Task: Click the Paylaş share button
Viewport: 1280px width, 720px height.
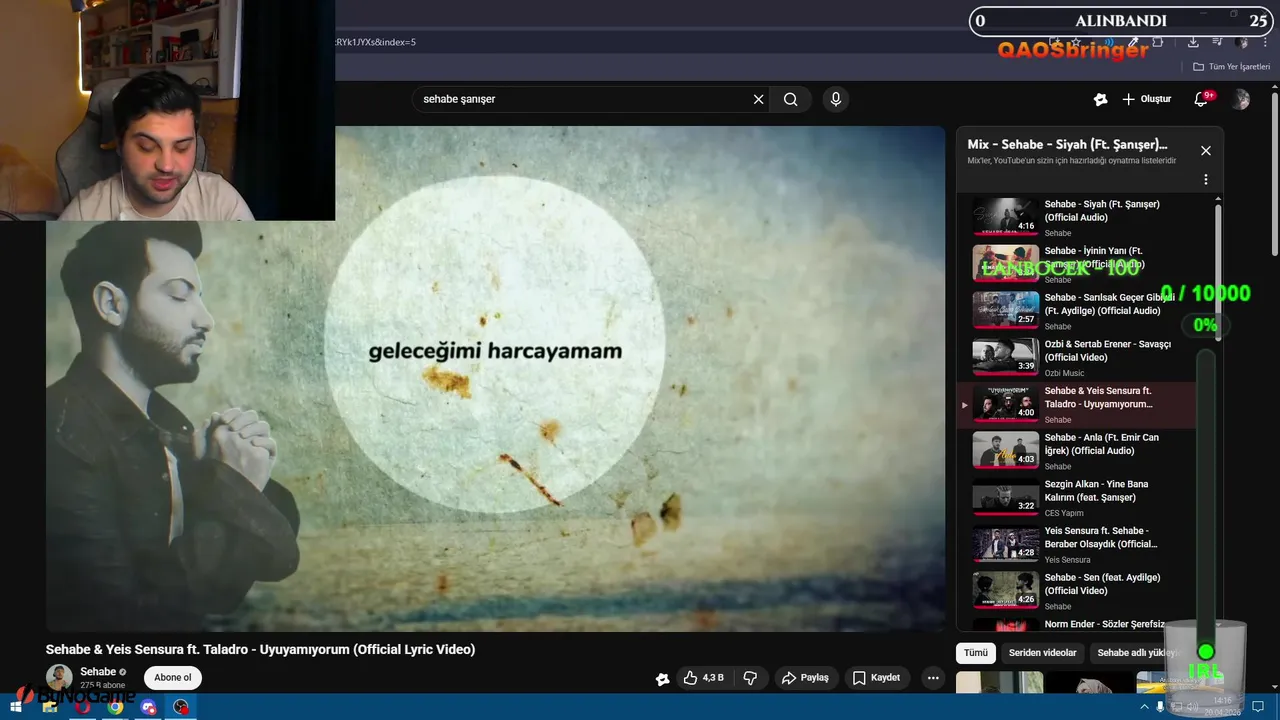Action: point(805,678)
